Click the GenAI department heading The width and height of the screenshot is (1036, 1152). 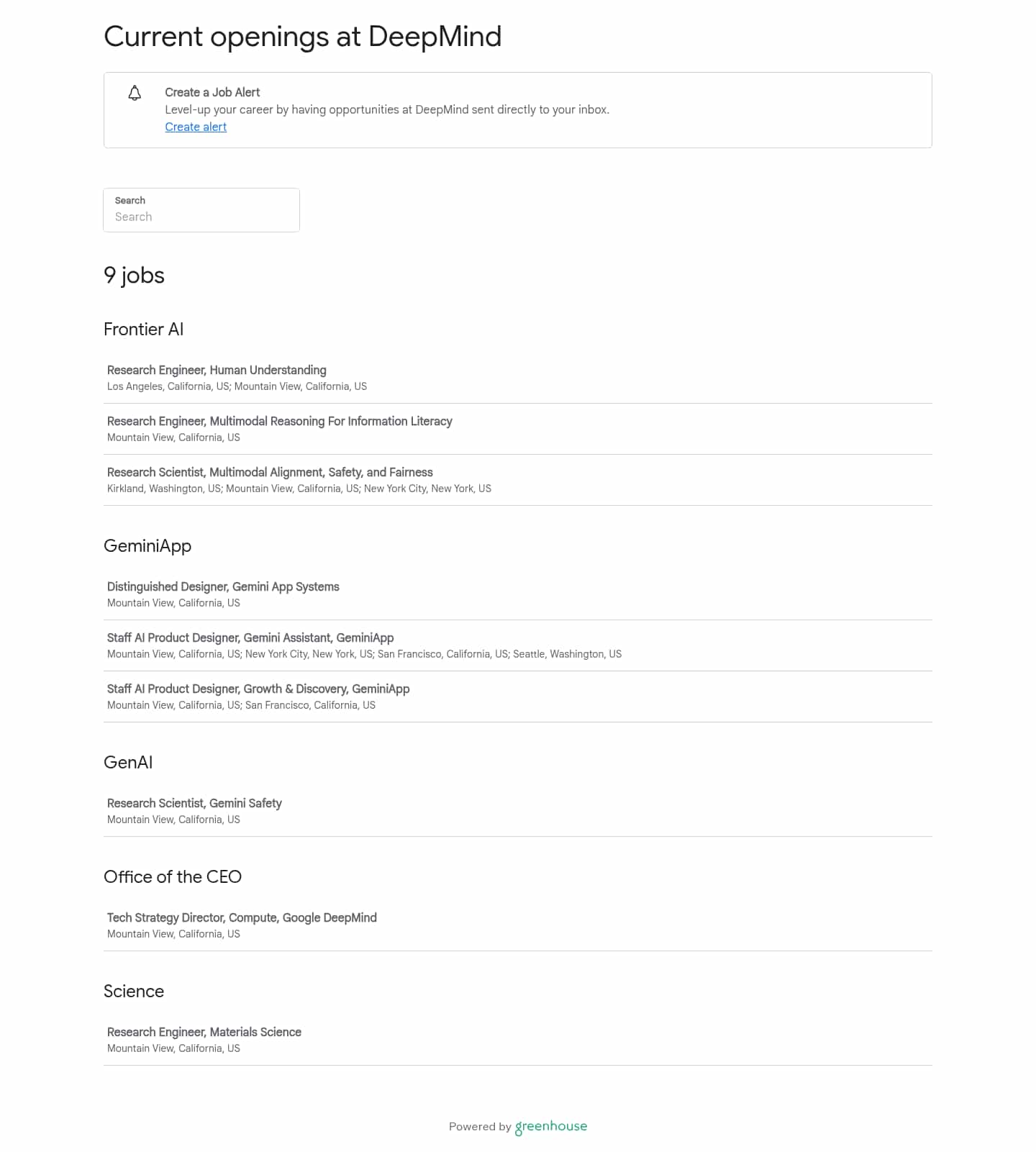point(128,763)
